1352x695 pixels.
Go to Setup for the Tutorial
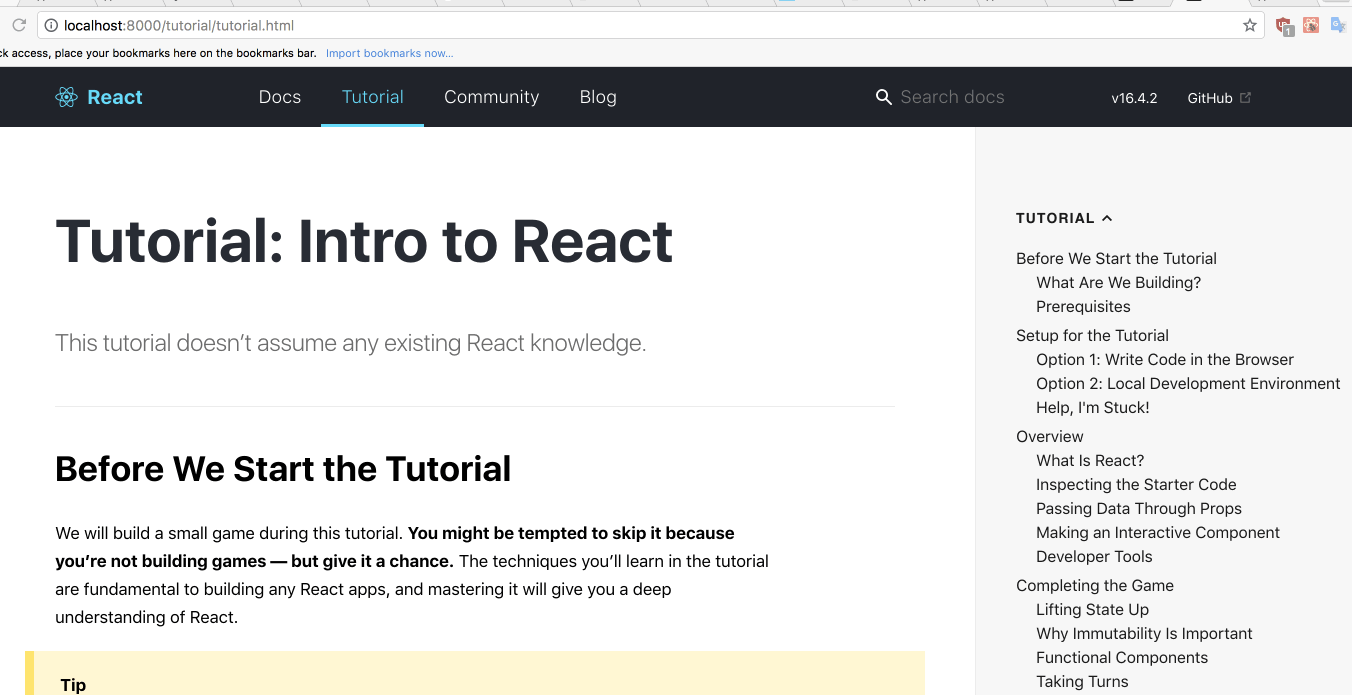tap(1092, 335)
